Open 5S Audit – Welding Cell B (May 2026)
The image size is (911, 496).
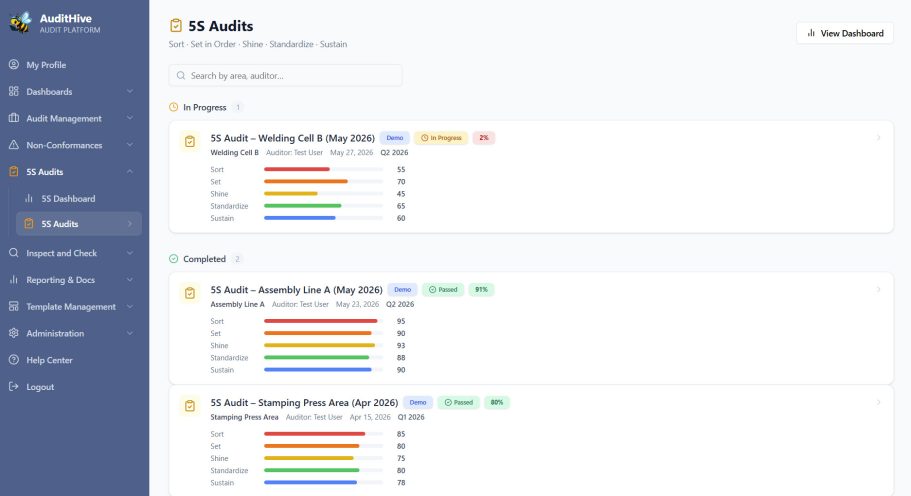pos(292,138)
